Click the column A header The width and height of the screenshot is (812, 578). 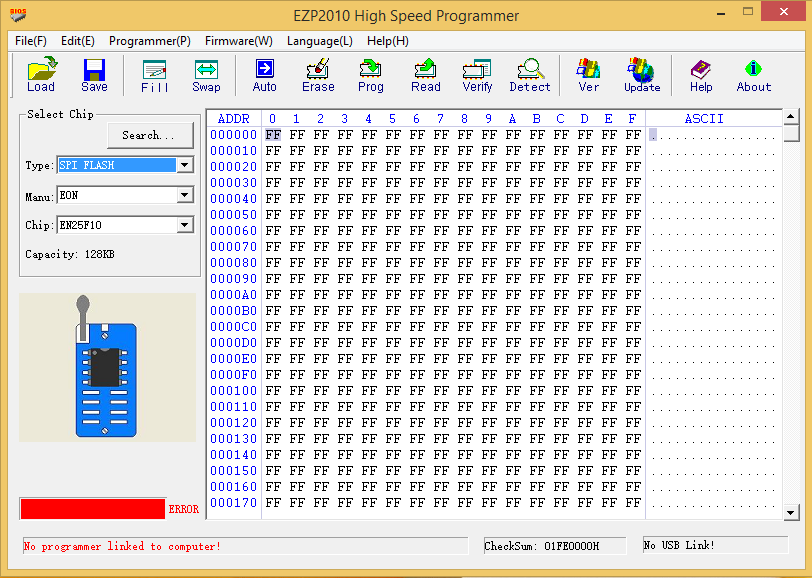512,119
